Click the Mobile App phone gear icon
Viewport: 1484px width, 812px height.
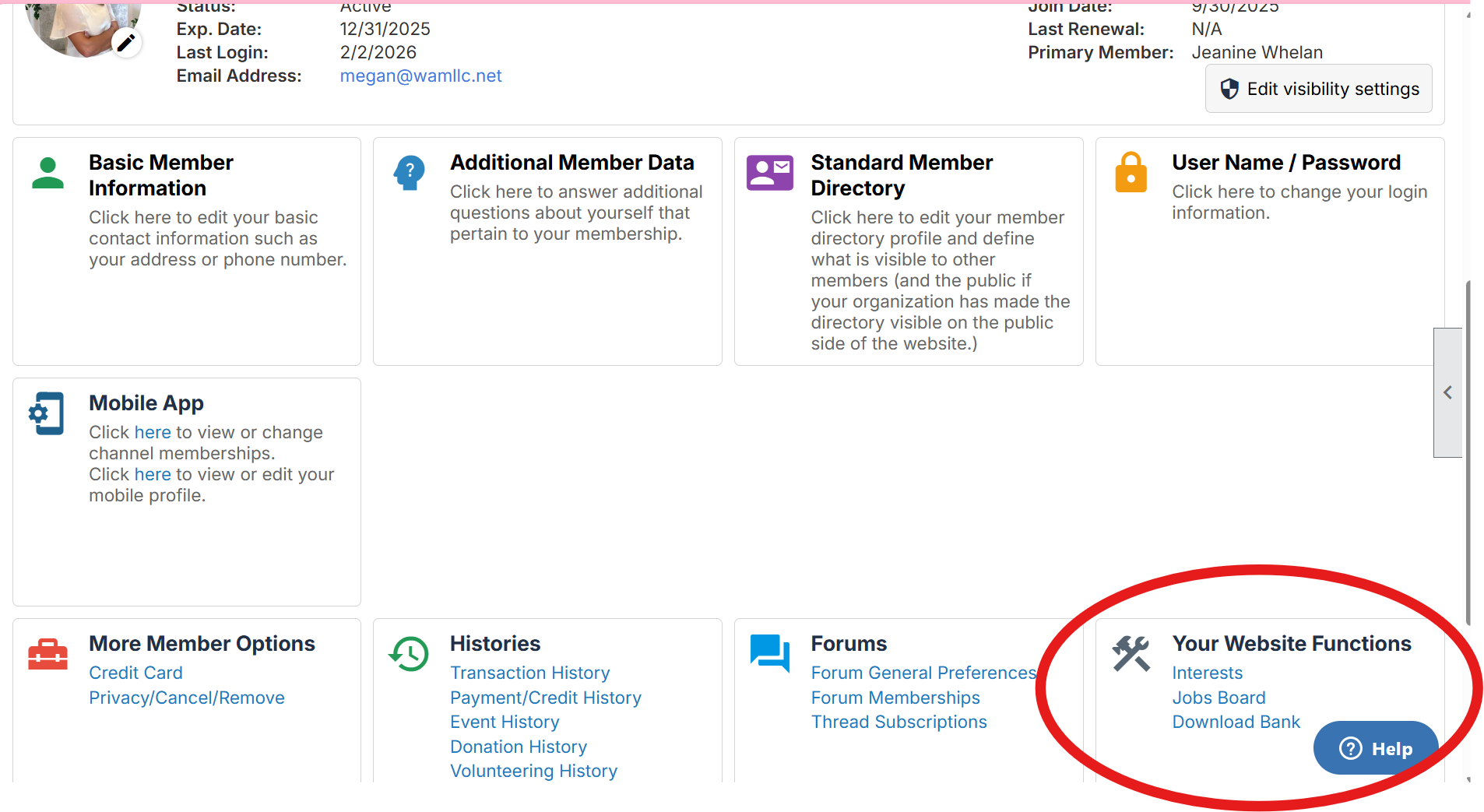(x=47, y=413)
